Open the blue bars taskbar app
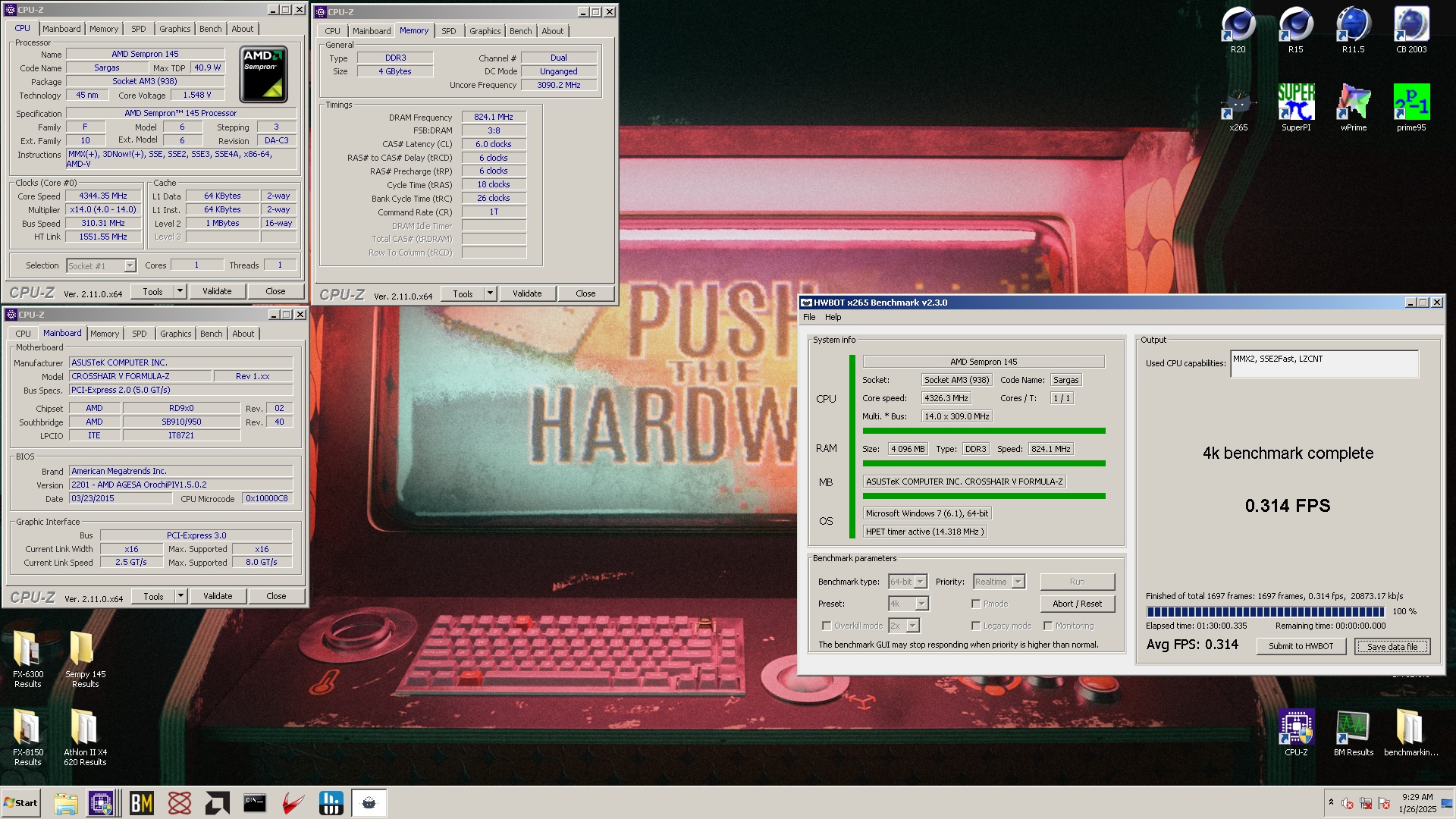Screen dimensions: 1456x819 [331, 803]
